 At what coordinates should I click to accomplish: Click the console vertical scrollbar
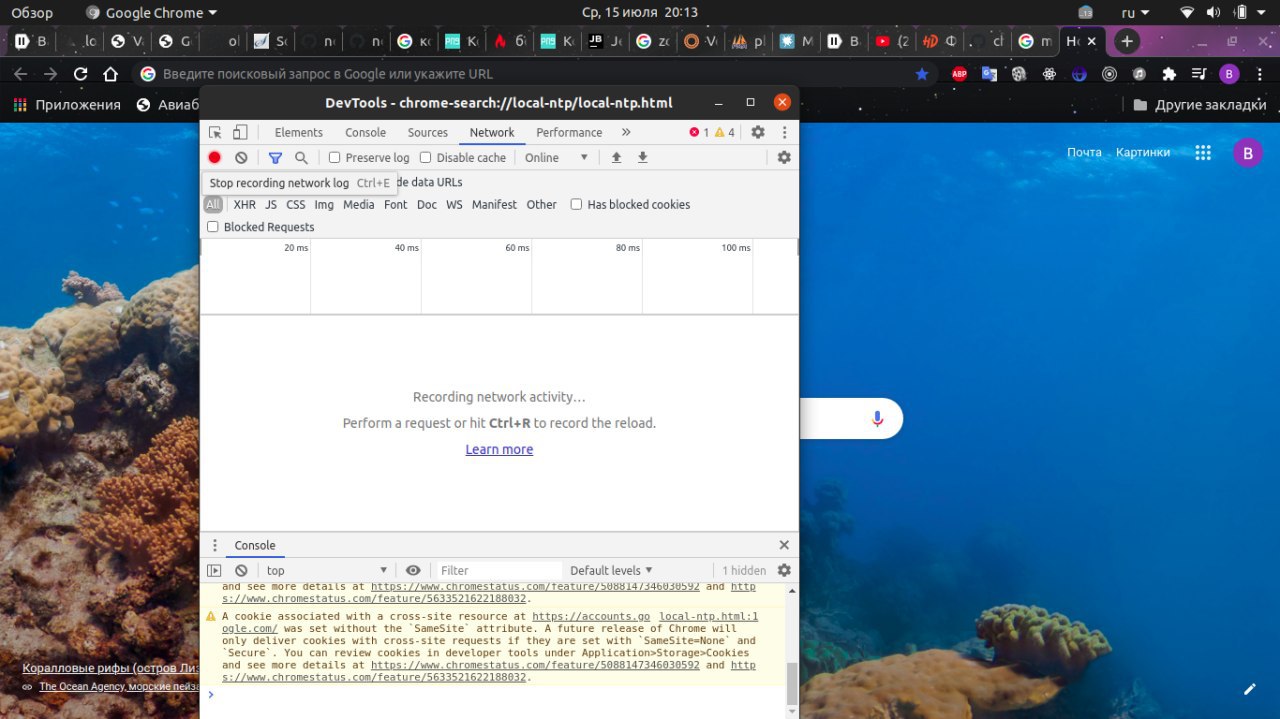(x=792, y=682)
